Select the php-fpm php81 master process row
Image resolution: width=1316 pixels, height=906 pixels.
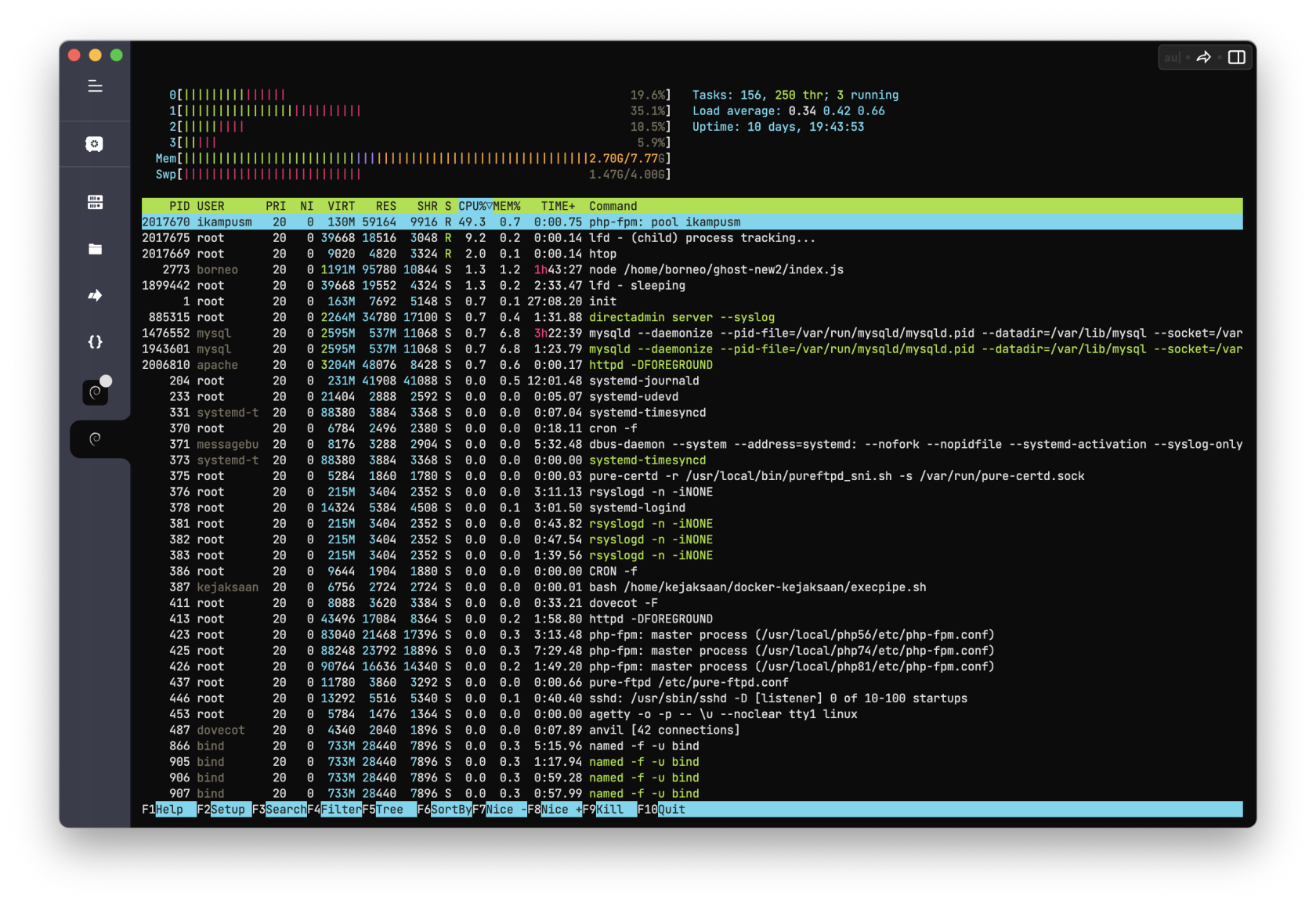point(692,666)
